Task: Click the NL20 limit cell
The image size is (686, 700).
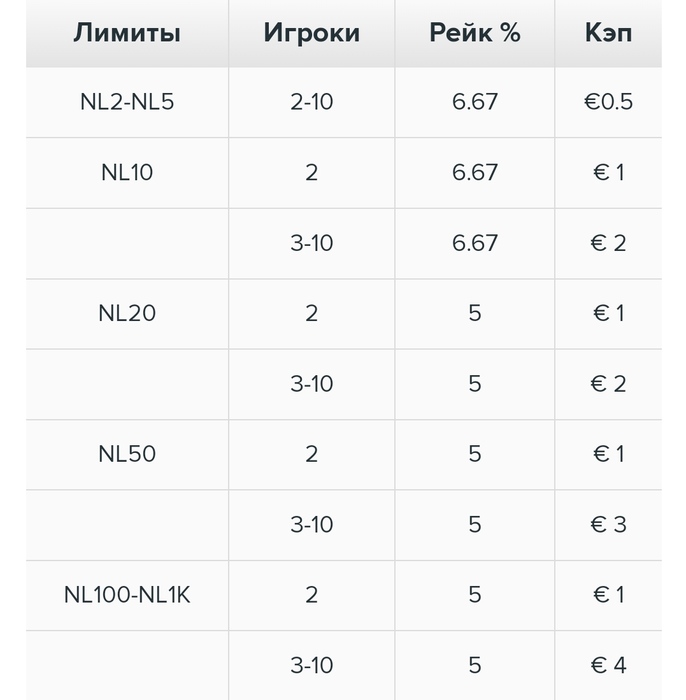Action: tap(127, 313)
